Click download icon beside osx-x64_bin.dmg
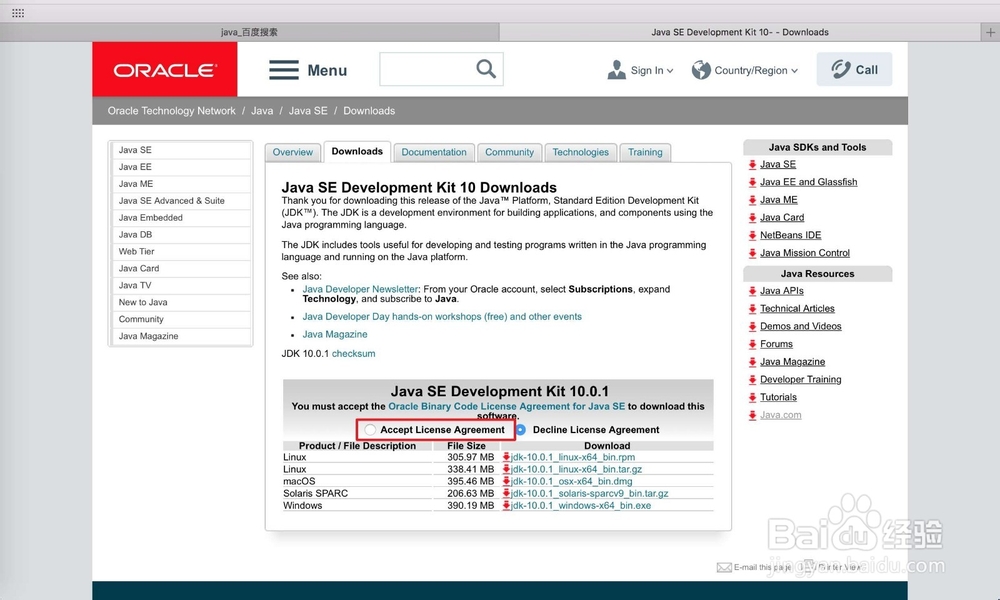Screen dimensions: 1000x600 506,481
